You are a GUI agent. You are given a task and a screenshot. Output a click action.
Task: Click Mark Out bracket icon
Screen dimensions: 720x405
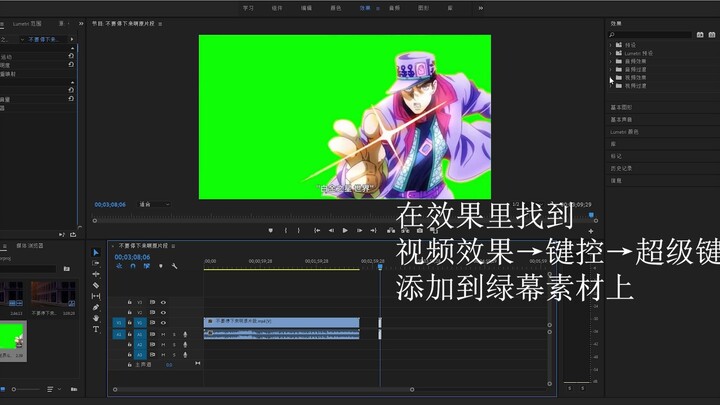click(298, 231)
